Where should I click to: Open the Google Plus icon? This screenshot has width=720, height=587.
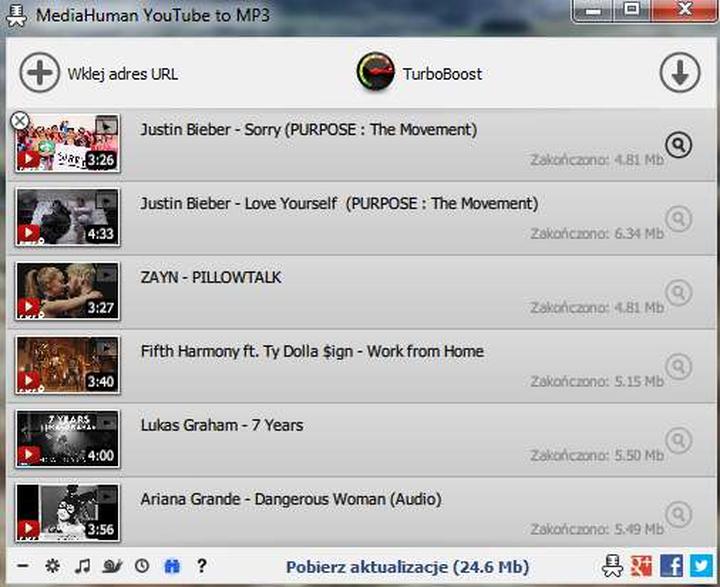[x=643, y=566]
